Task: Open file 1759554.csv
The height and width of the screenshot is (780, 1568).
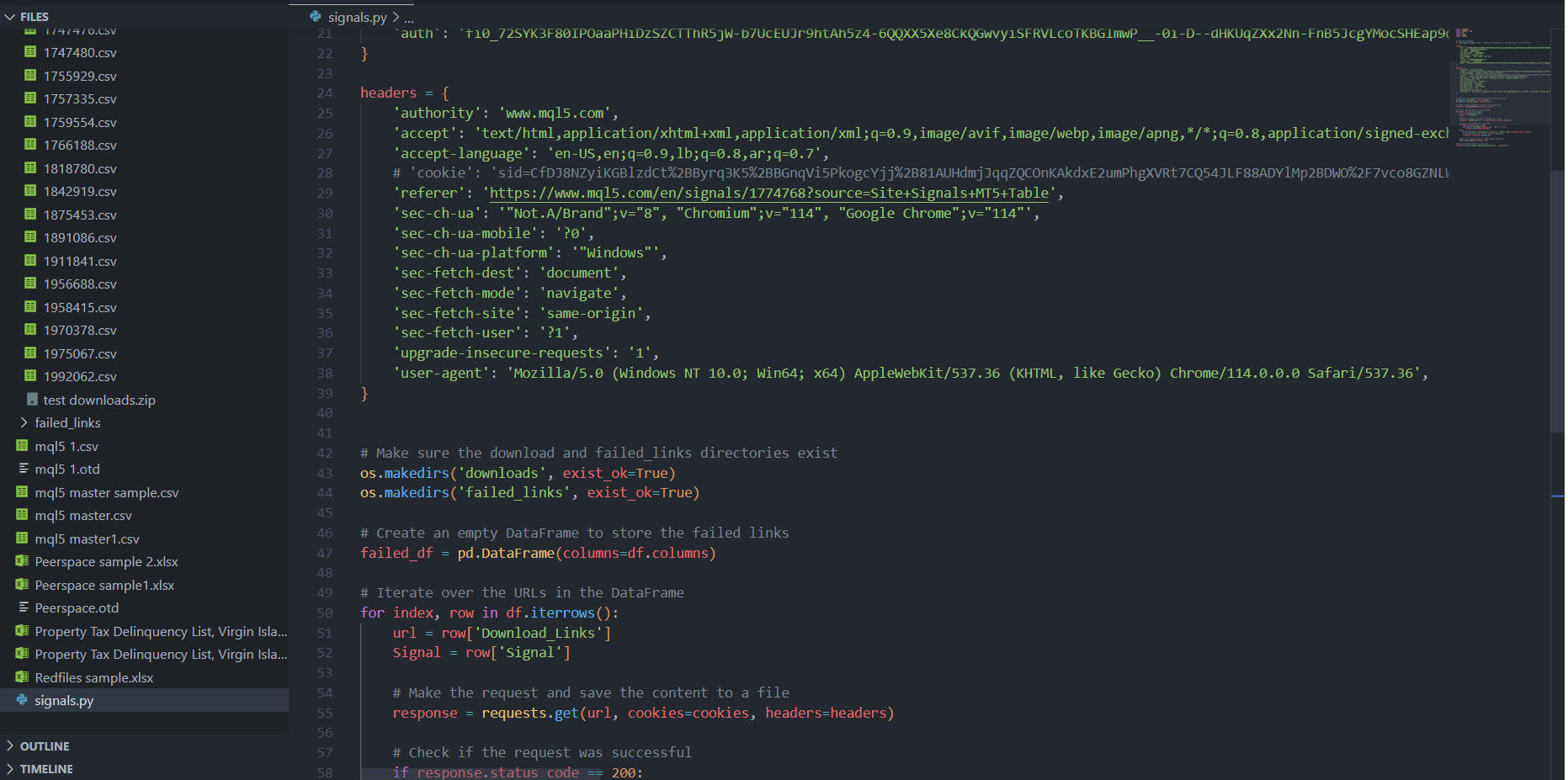Action: (80, 122)
